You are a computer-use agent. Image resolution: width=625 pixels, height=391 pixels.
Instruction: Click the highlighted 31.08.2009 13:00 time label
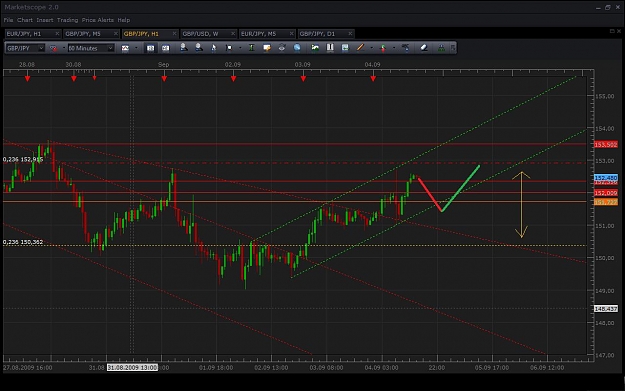pyautogui.click(x=132, y=367)
